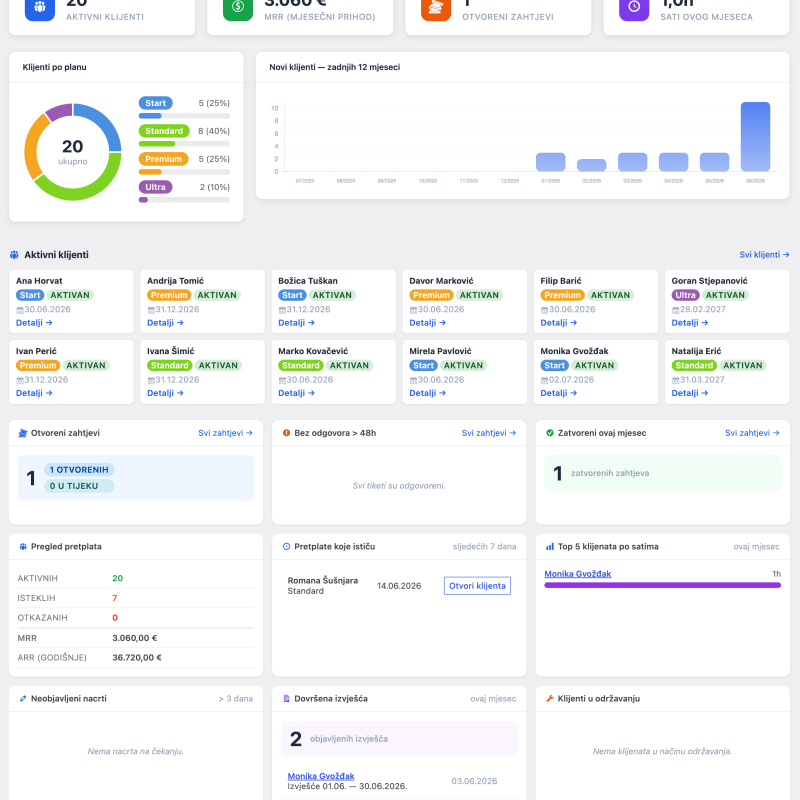This screenshot has height=800, width=800.
Task: Click the Standard plan badge in legend
Action: point(164,131)
